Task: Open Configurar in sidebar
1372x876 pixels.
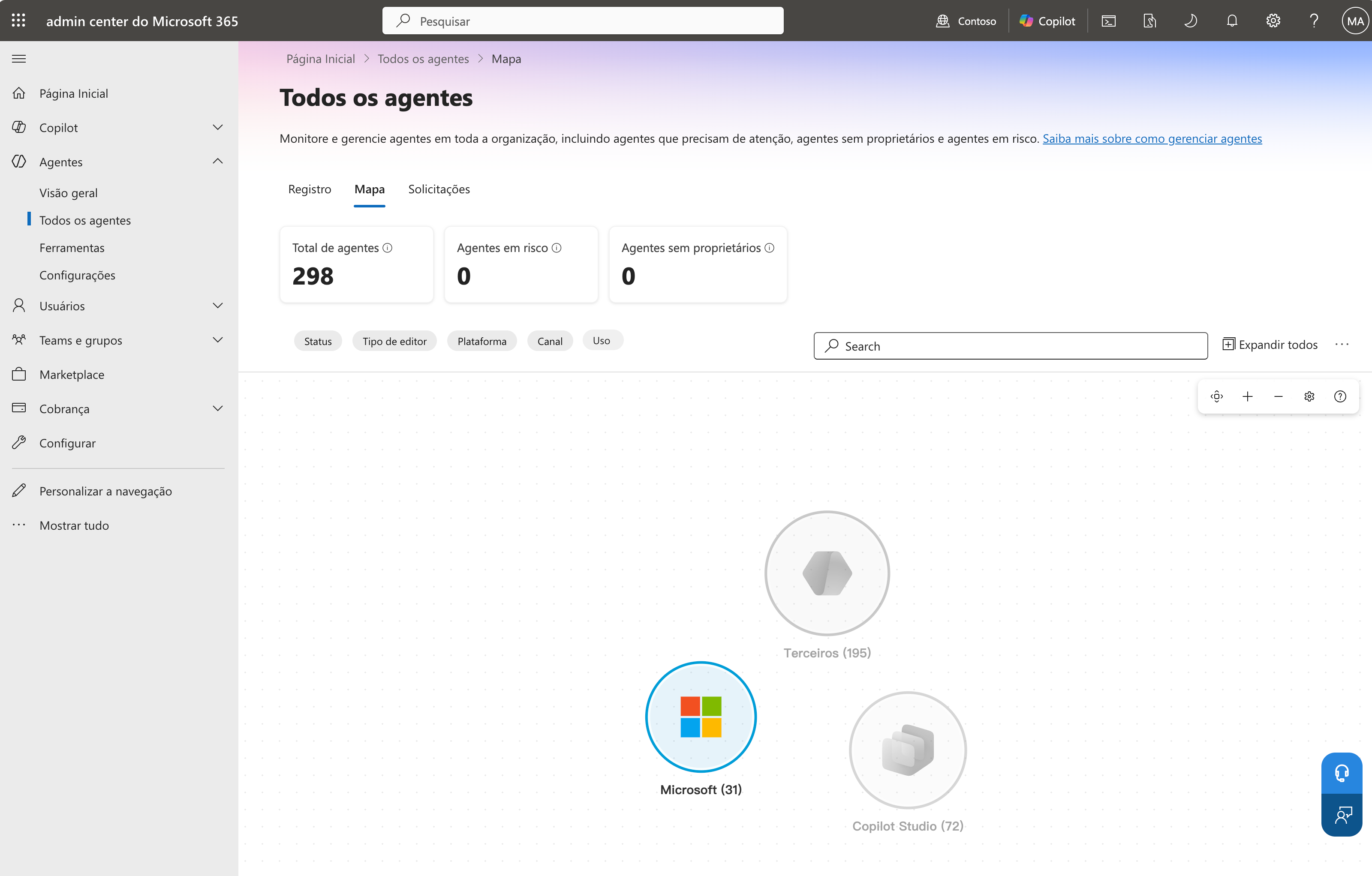Action: (x=67, y=443)
